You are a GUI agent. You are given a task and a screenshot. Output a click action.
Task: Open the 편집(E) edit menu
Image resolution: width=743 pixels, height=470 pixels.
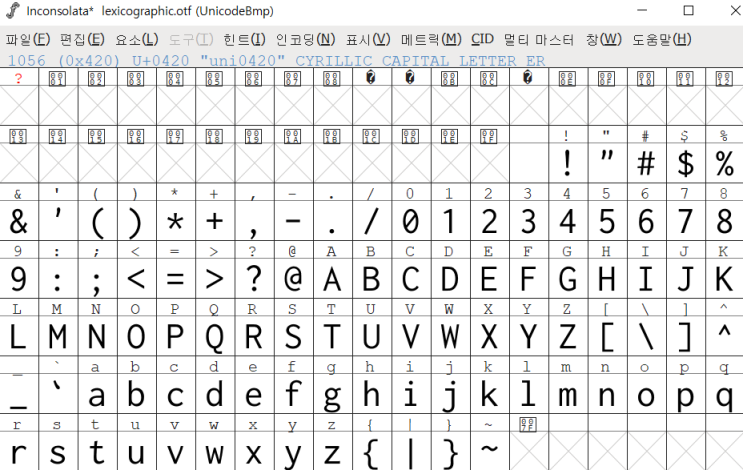pyautogui.click(x=82, y=39)
